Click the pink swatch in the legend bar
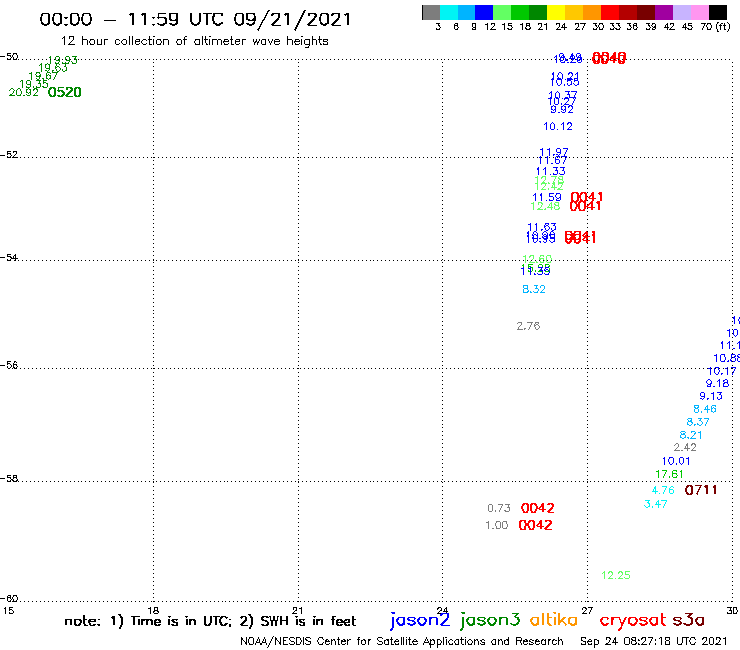This screenshot has height=650, width=740. 700,12
